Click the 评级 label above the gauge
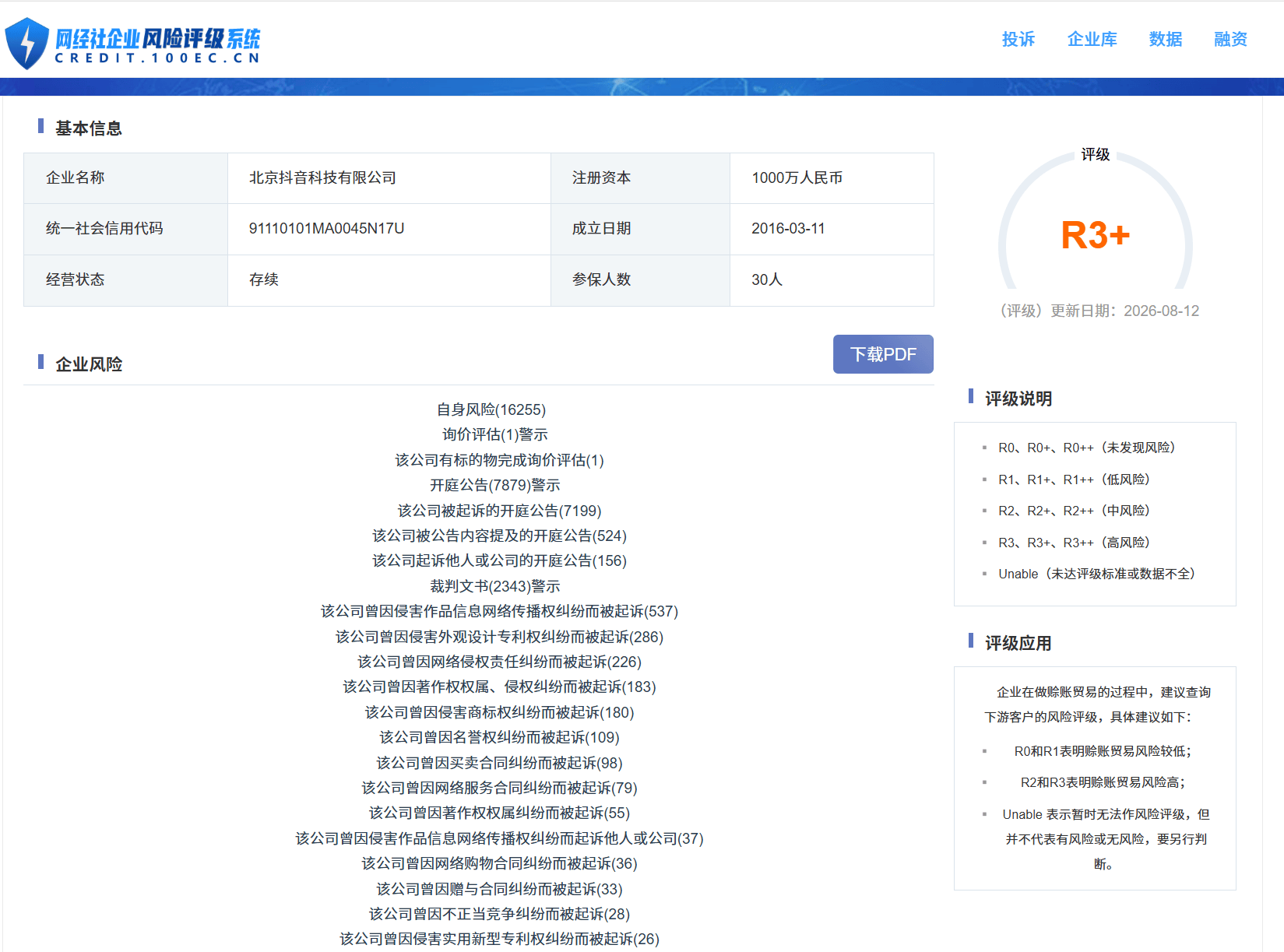The width and height of the screenshot is (1284, 952). 1096,154
